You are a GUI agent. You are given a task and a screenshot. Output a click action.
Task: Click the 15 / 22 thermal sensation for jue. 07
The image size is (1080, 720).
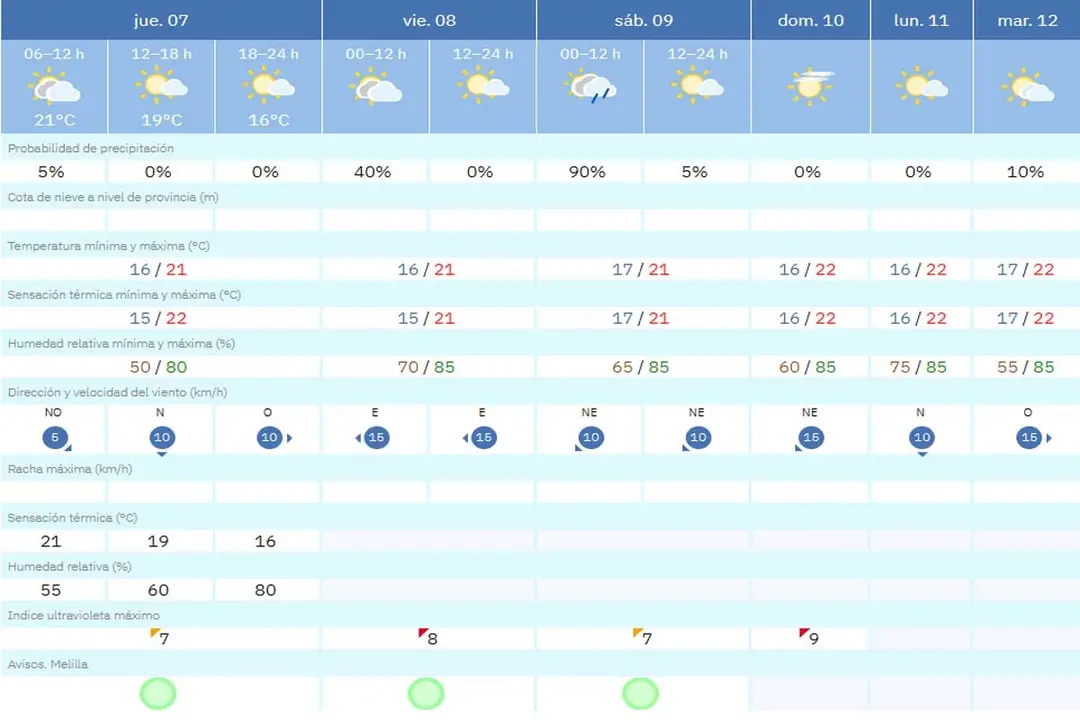click(x=158, y=318)
